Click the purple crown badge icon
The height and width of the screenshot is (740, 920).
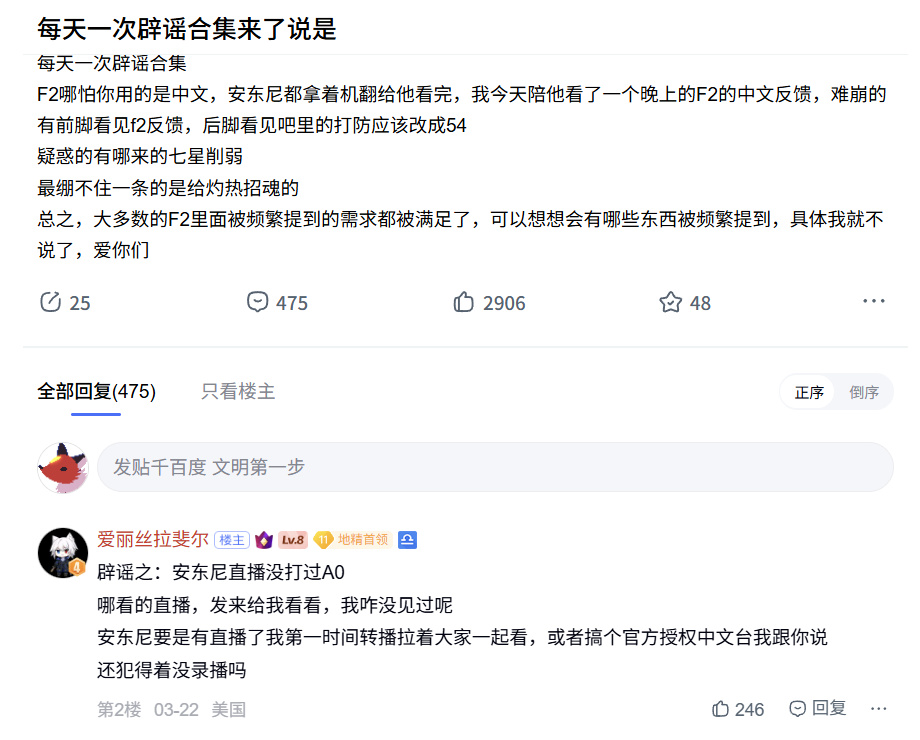pyautogui.click(x=264, y=540)
